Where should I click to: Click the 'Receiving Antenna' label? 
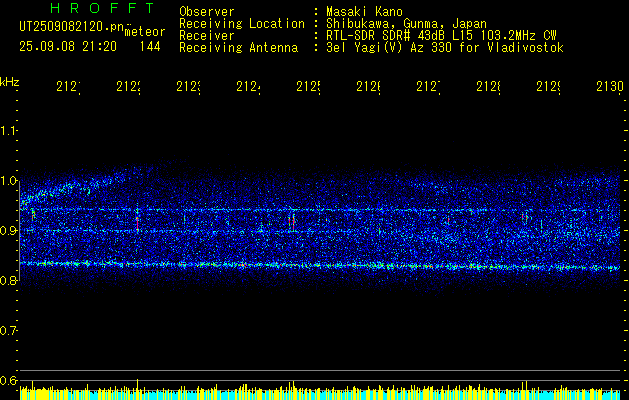click(x=238, y=48)
